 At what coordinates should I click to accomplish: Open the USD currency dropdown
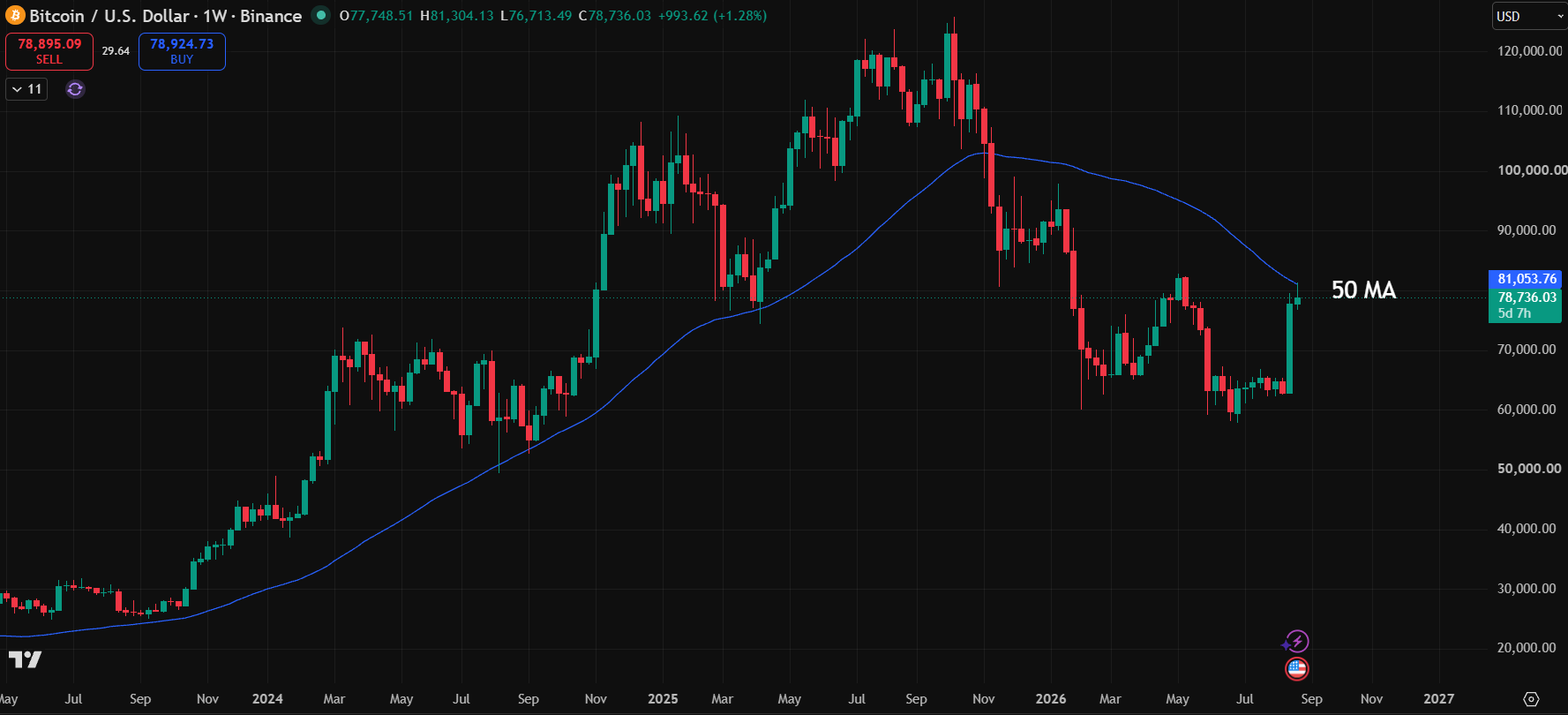point(1529,16)
